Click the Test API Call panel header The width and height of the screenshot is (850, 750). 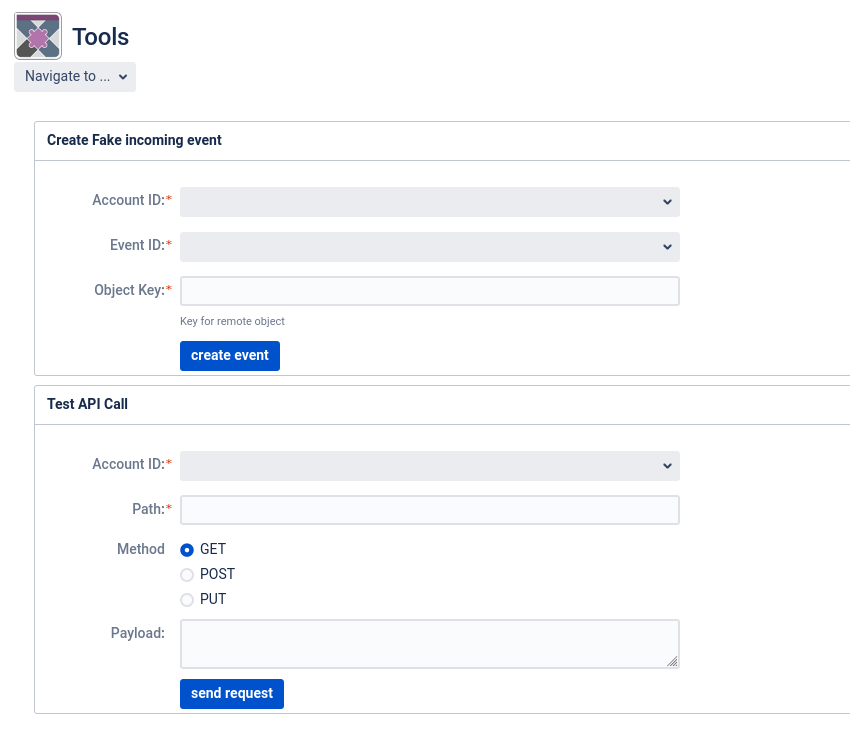click(442, 405)
